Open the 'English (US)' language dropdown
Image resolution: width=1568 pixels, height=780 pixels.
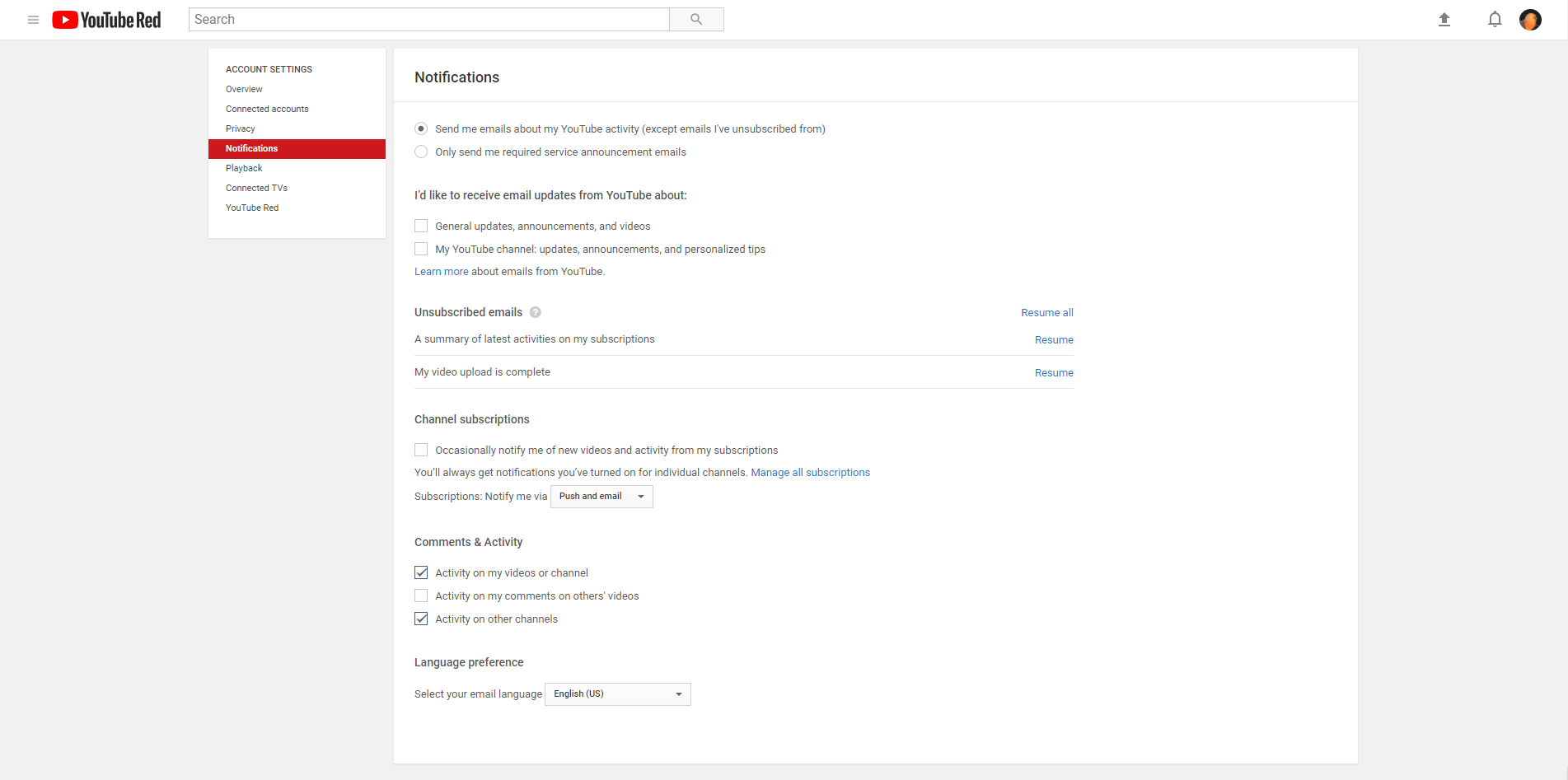[x=618, y=694]
